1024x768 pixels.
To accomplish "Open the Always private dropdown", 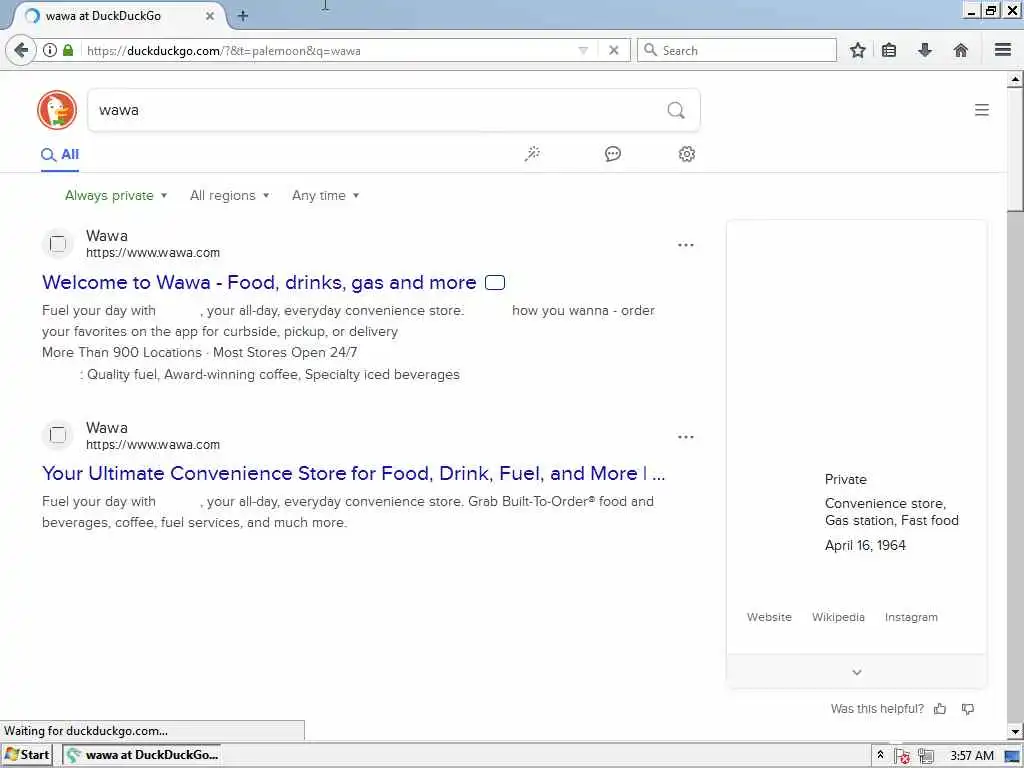I will 116,195.
